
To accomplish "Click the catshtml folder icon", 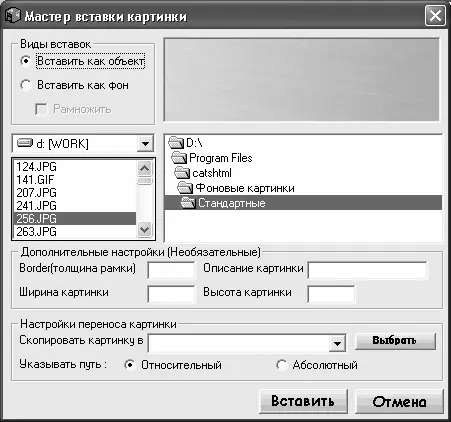I will (182, 173).
